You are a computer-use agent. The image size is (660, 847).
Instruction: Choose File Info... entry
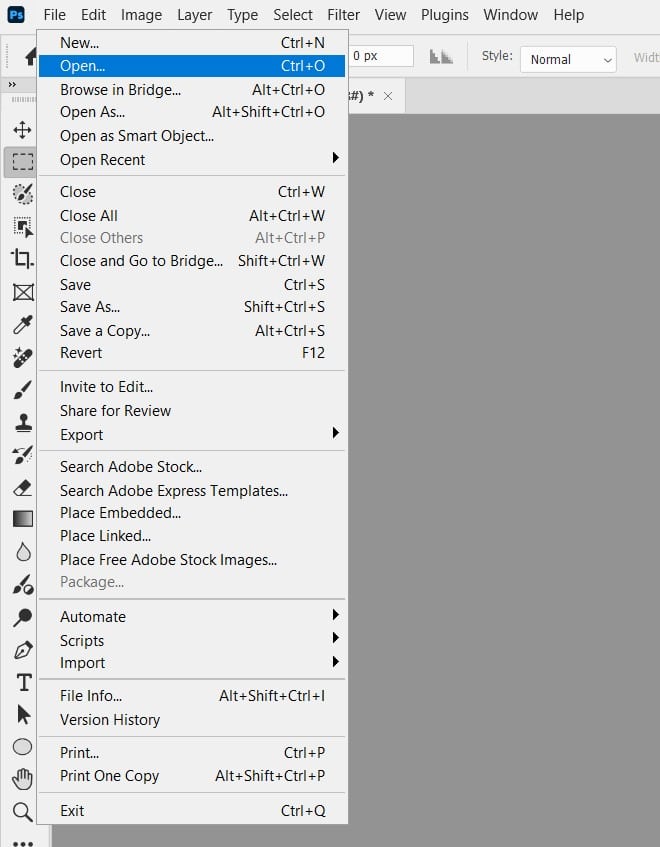[192, 695]
